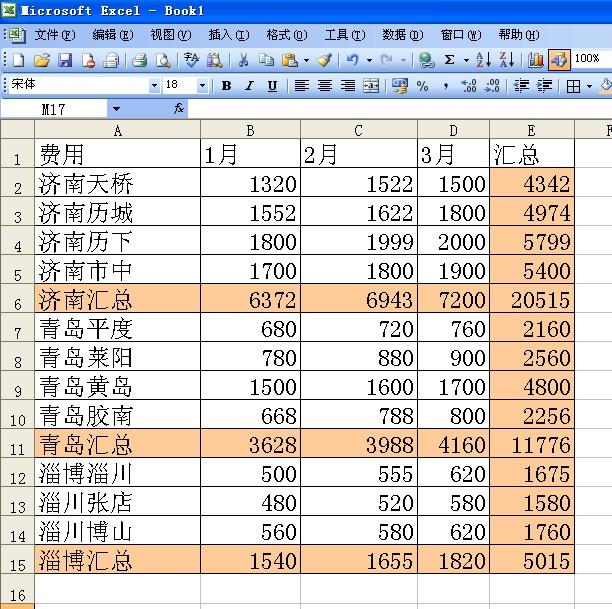
Task: Paste from clipboard icon
Action: [x=290, y=61]
